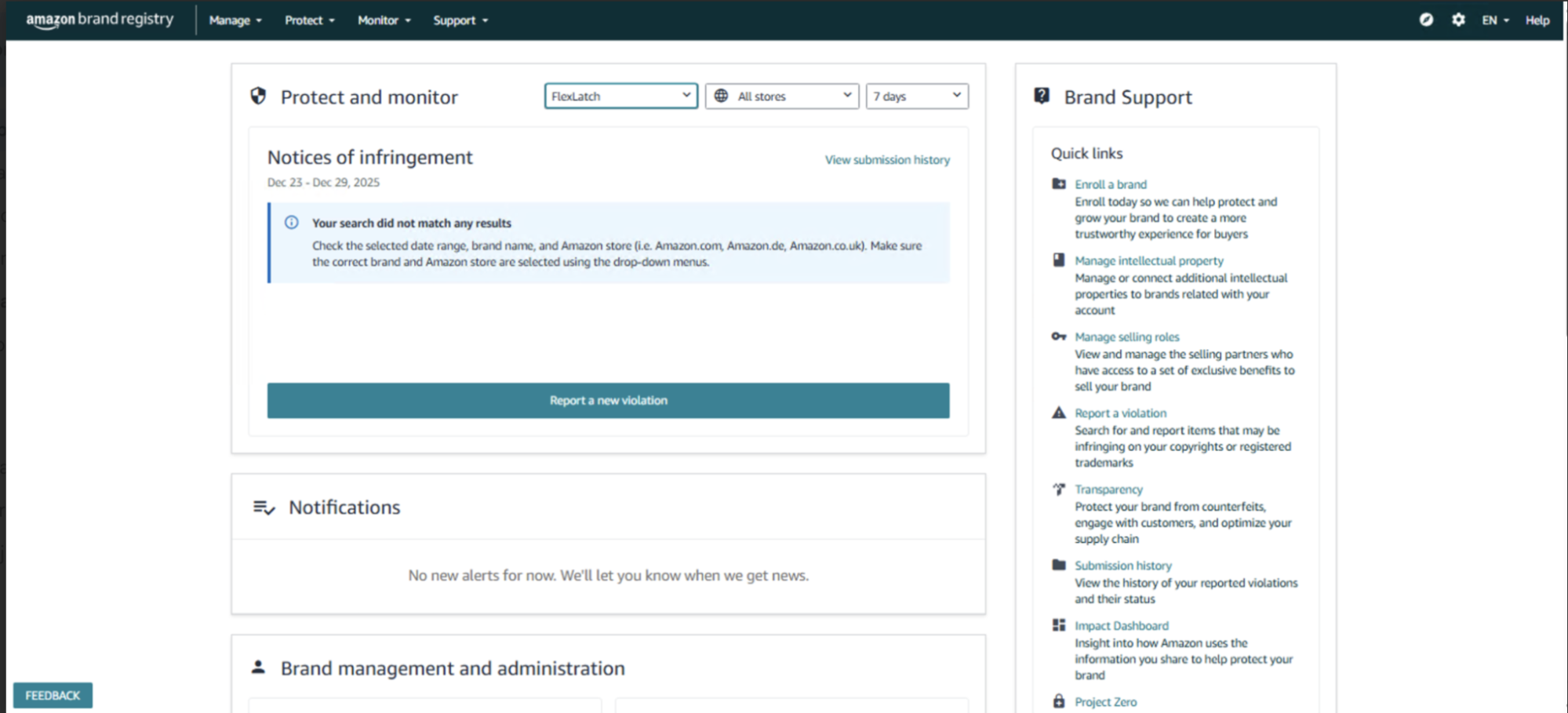Open the View submission history link
This screenshot has height=713, width=1568.
coord(886,160)
